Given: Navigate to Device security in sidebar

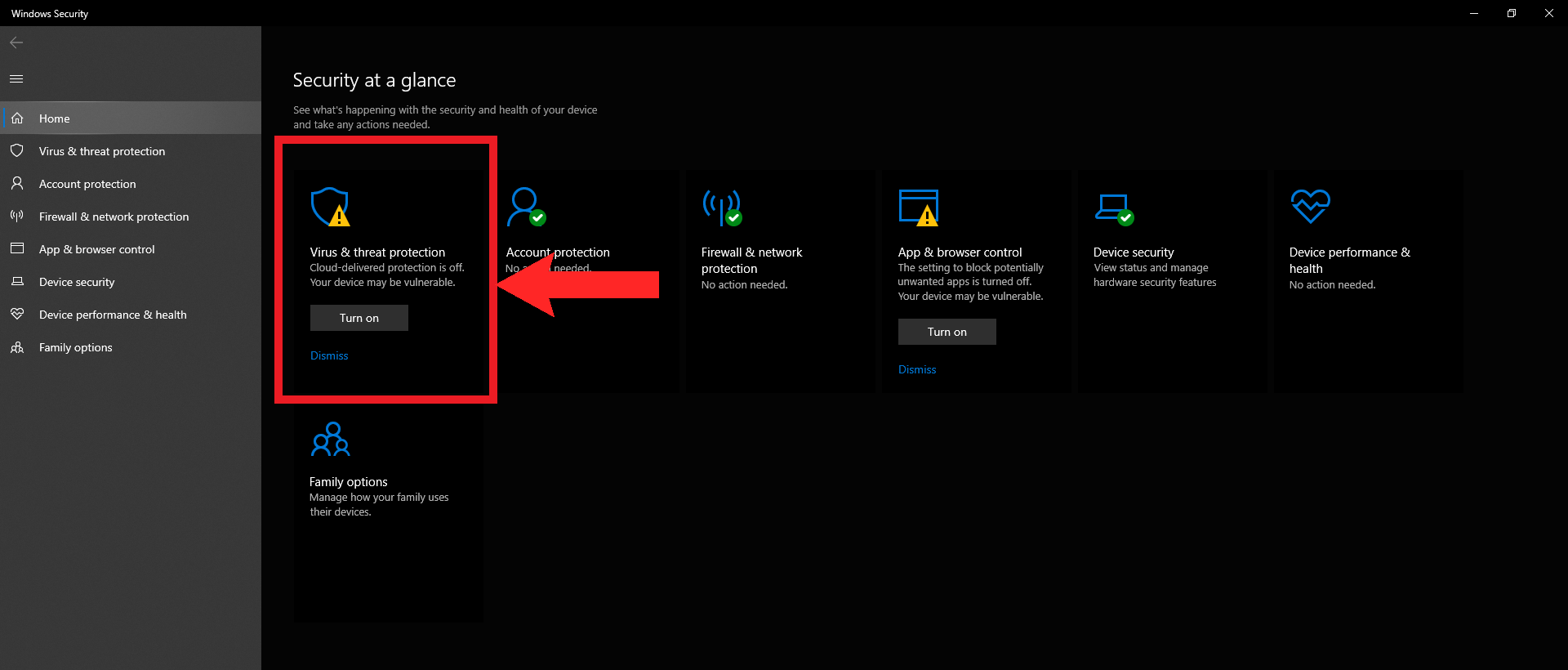Looking at the screenshot, I should point(131,282).
